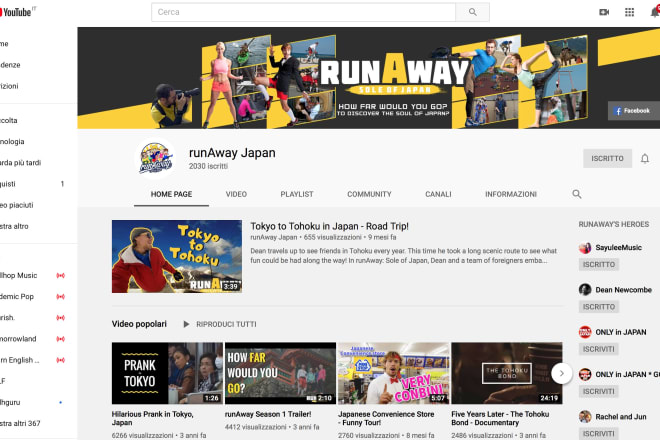This screenshot has height=440, width=660.
Task: Click the ONLY in JAPAN channel avatar
Action: (x=585, y=332)
